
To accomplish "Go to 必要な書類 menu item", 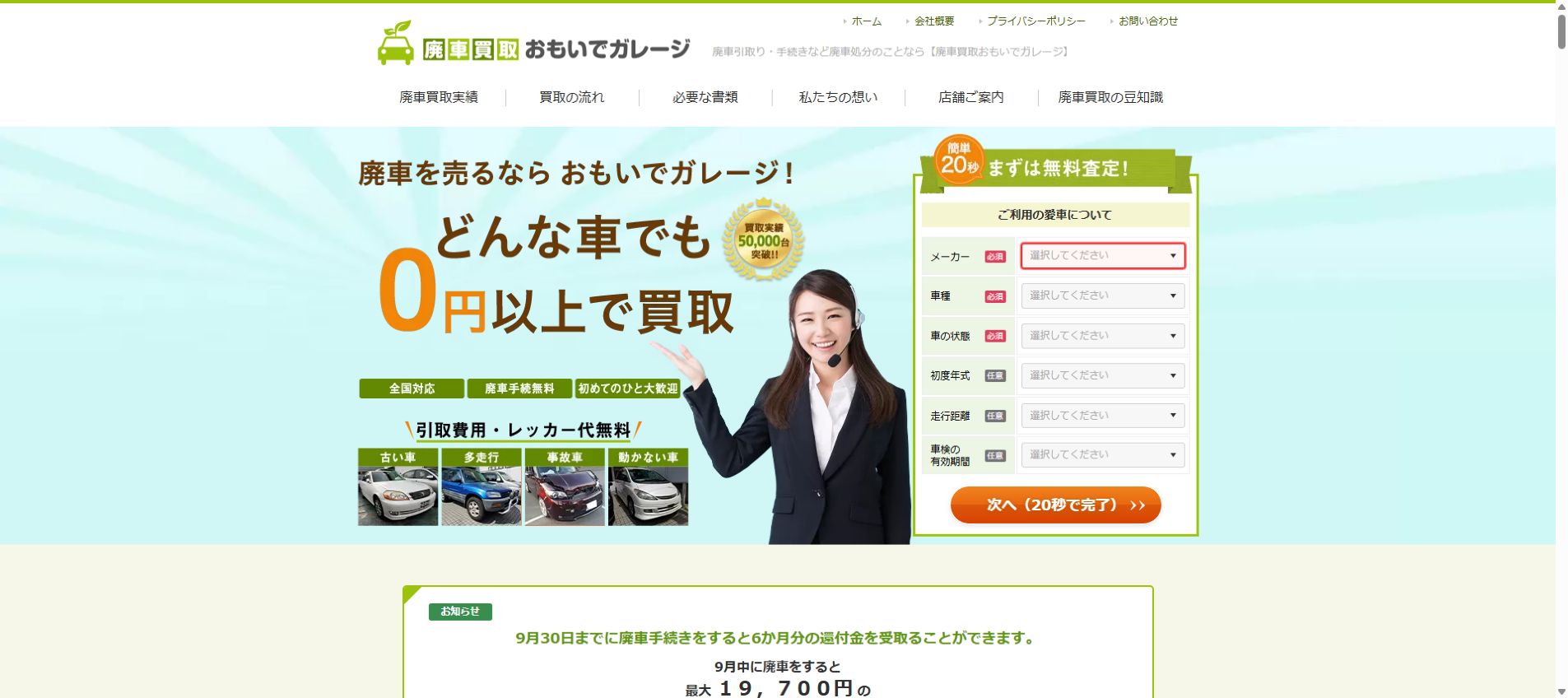I will (705, 97).
